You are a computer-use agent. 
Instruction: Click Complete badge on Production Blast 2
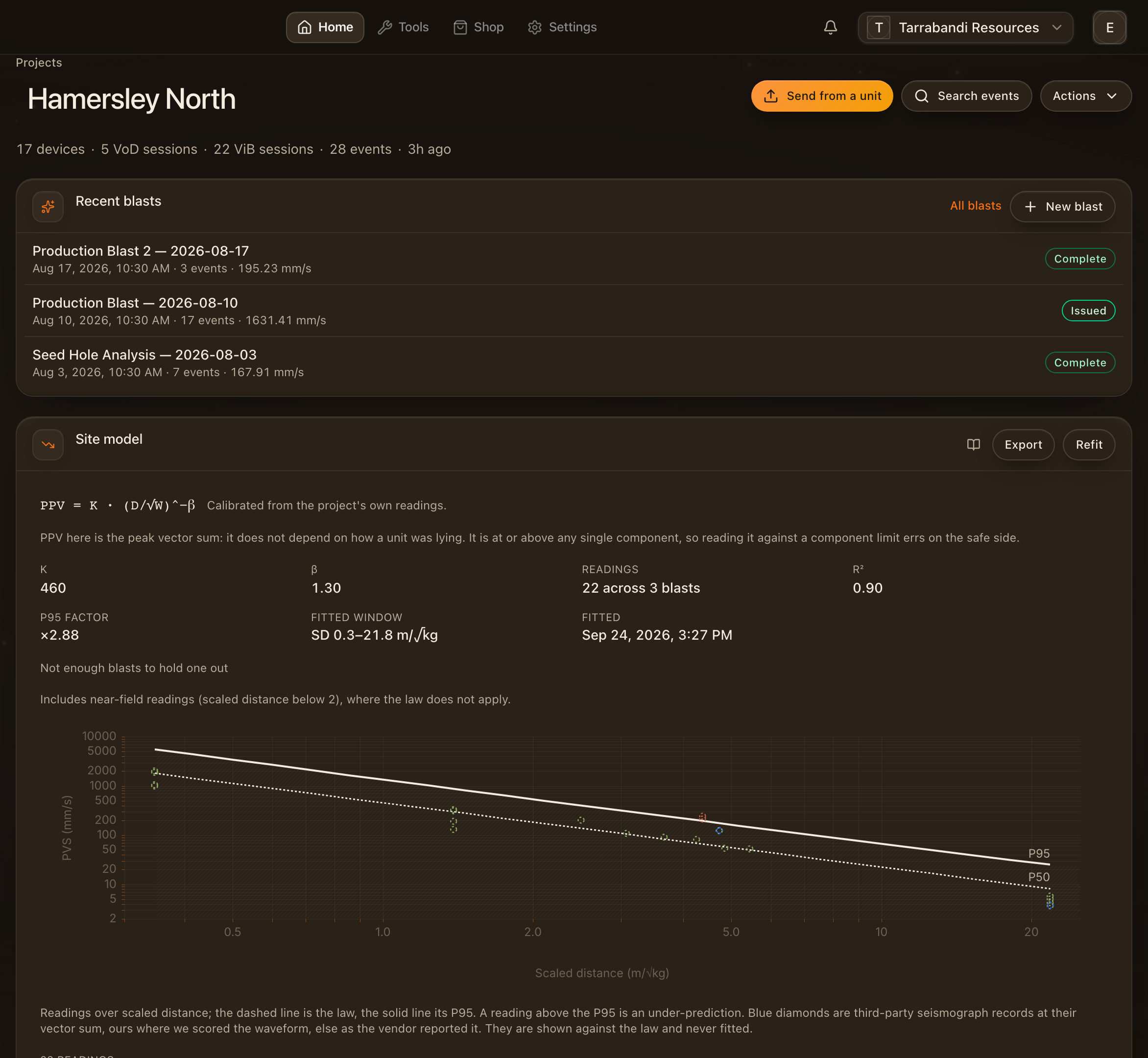point(1079,258)
